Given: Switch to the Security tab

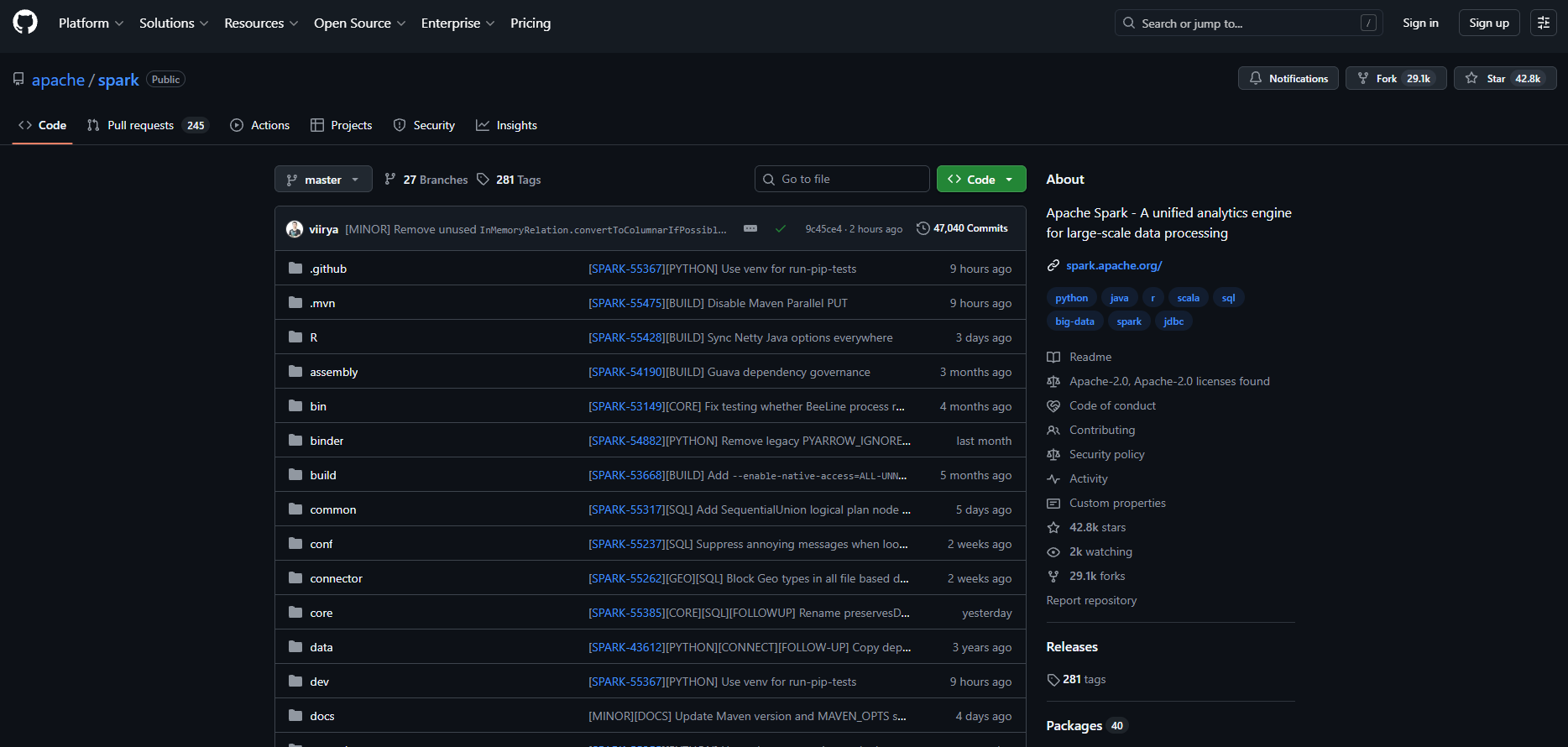Looking at the screenshot, I should [425, 125].
